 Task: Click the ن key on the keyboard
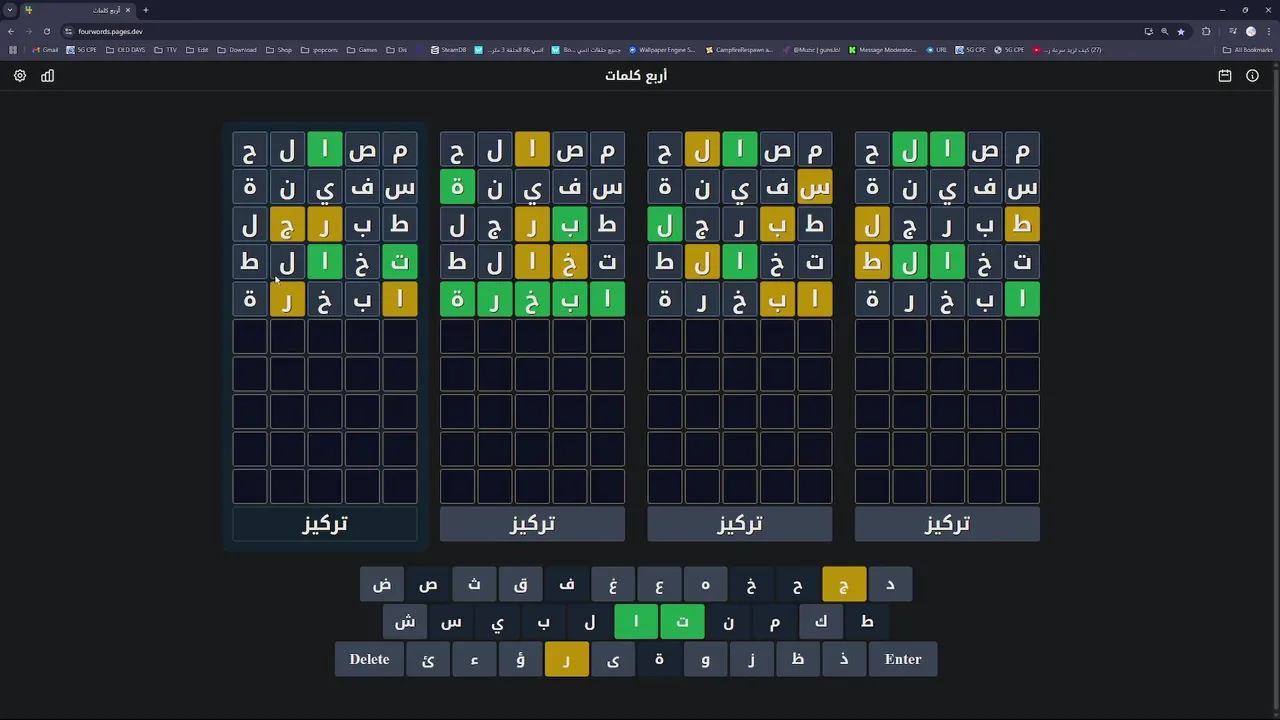click(728, 622)
